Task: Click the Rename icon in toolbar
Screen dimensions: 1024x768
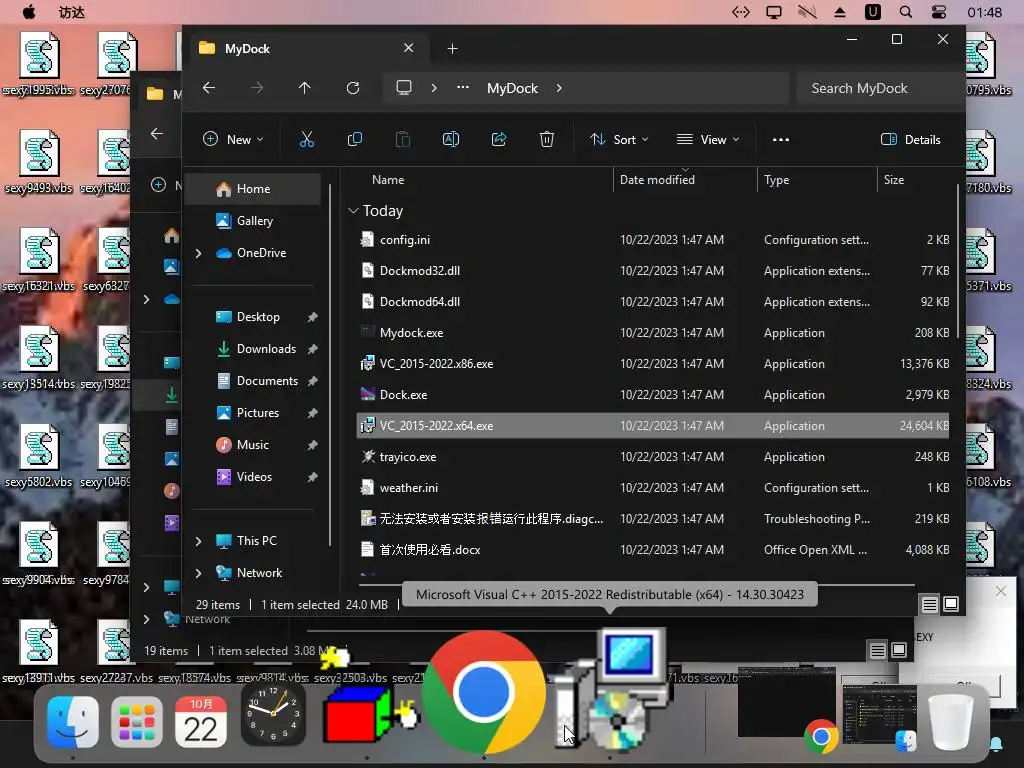Action: pyautogui.click(x=451, y=139)
